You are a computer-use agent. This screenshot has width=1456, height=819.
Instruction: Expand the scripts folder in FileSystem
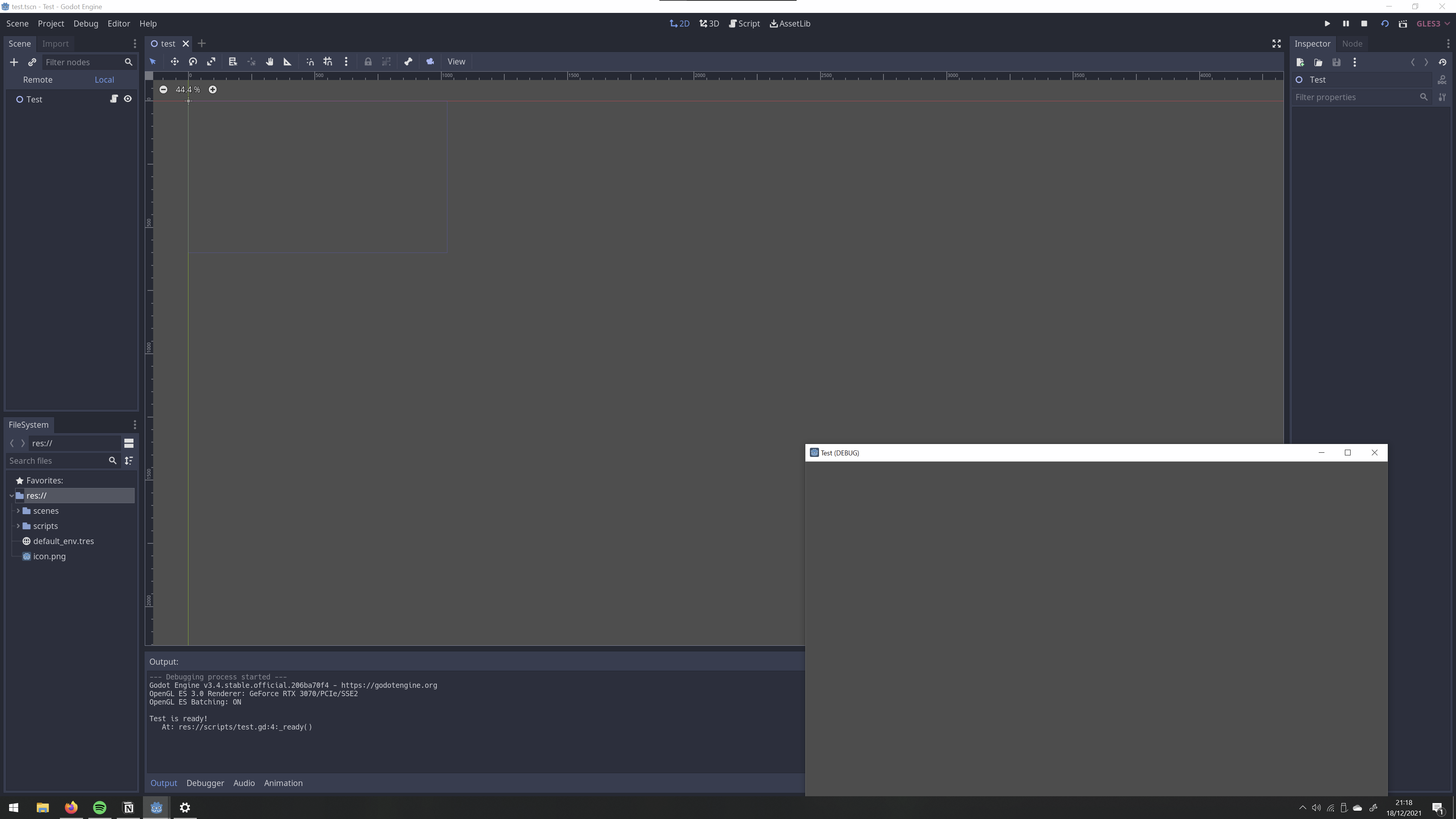19,526
